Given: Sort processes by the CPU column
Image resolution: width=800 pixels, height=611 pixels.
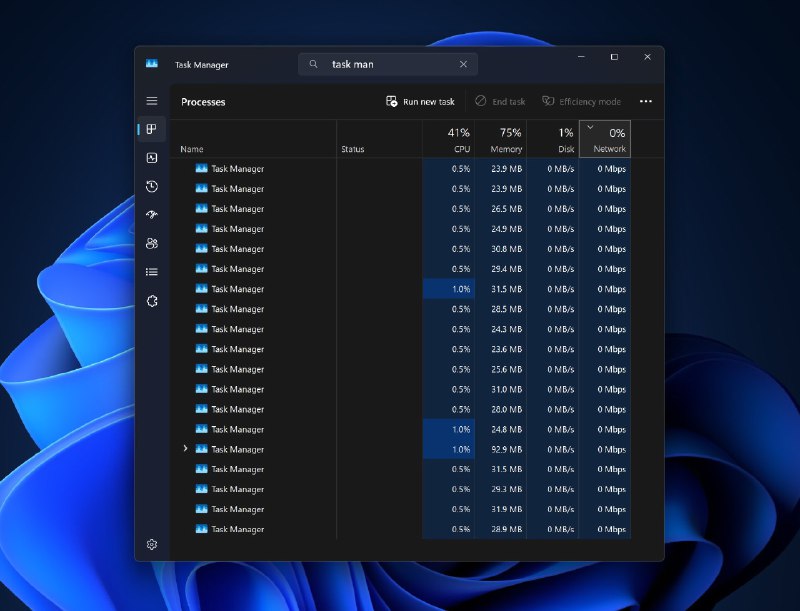Looking at the screenshot, I should (x=462, y=140).
